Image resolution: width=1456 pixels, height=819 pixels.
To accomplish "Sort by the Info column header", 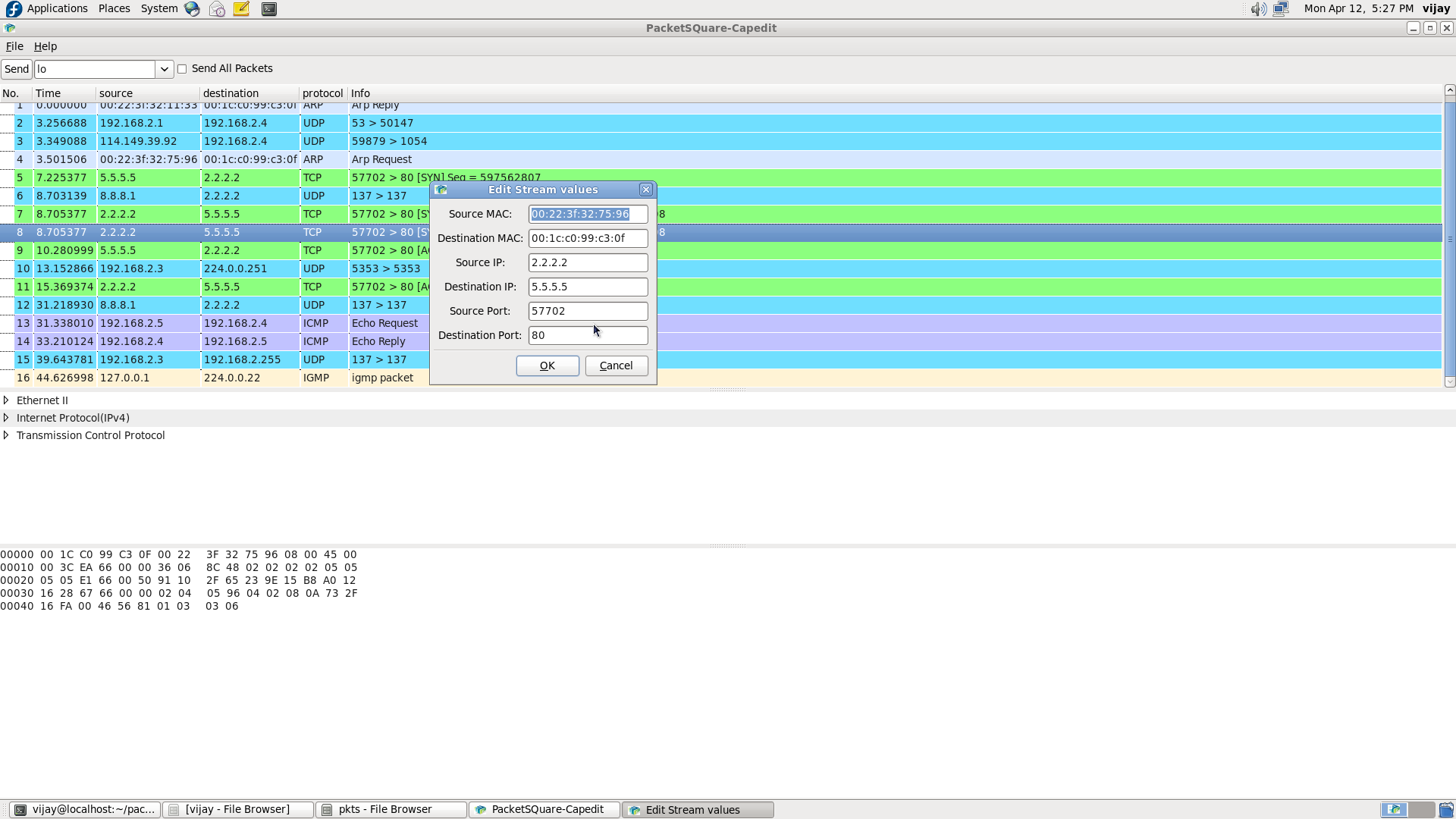I will [895, 93].
